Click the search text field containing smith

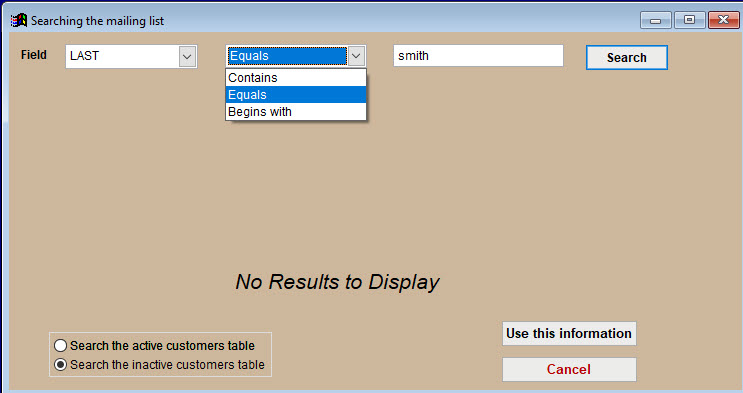tap(478, 56)
